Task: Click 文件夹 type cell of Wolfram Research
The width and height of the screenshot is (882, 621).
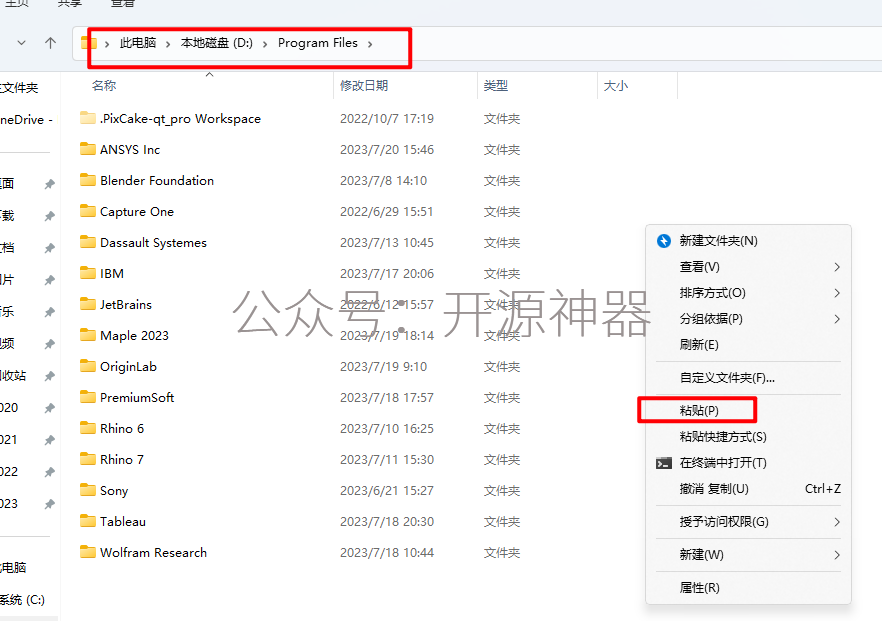Action: pos(502,552)
